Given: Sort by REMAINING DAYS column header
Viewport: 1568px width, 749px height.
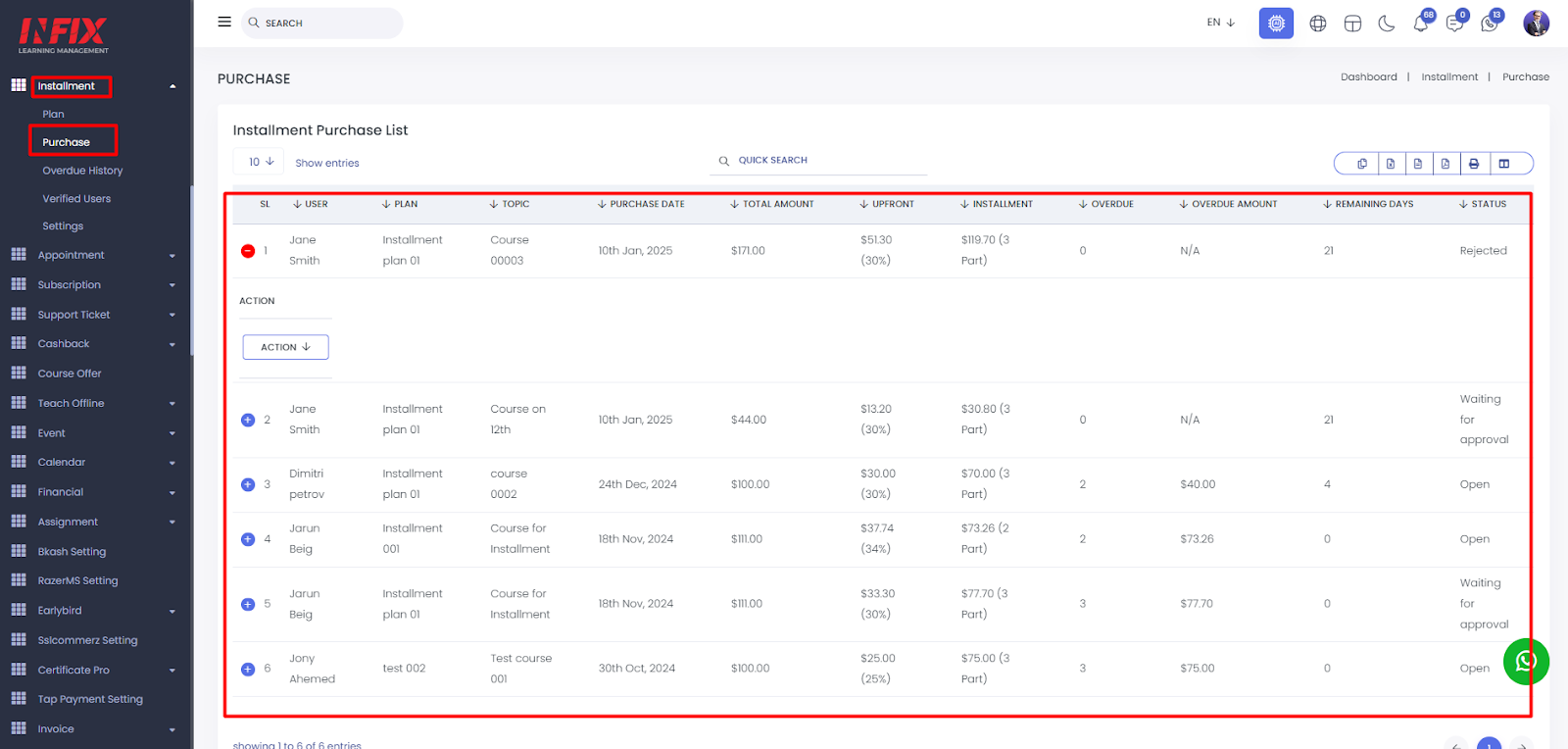Looking at the screenshot, I should (x=1368, y=204).
